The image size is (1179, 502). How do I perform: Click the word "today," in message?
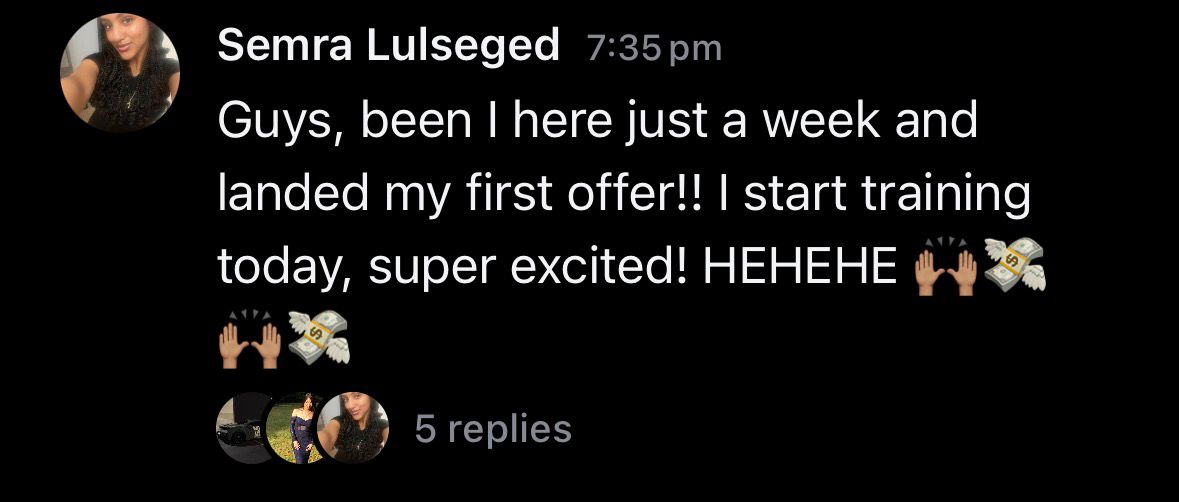point(285,267)
